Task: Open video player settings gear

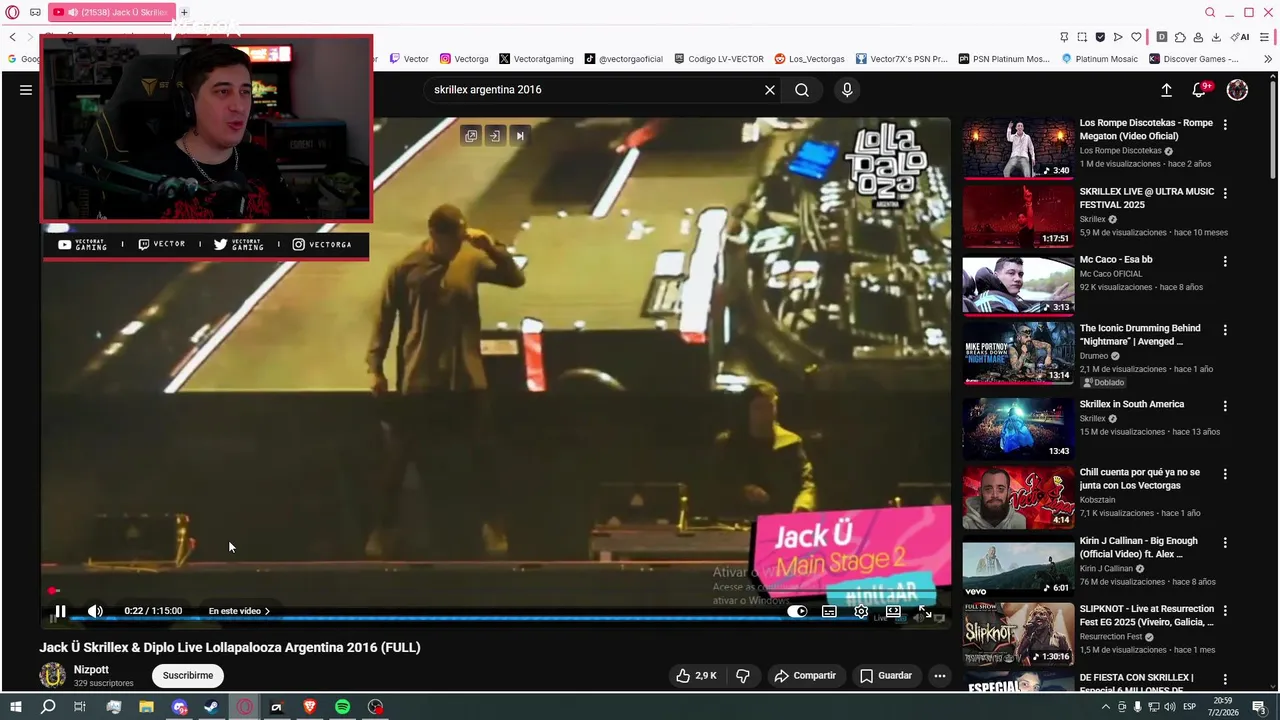Action: coord(861,611)
